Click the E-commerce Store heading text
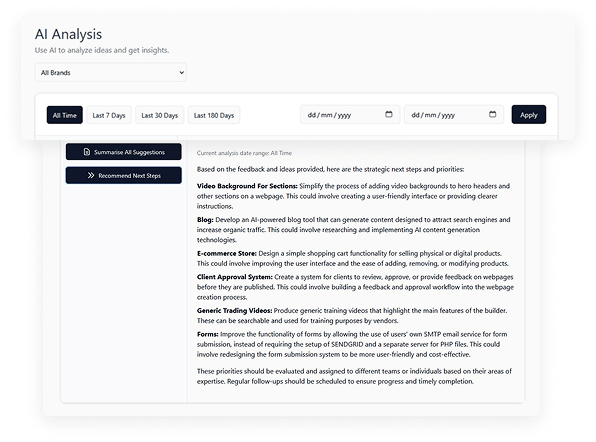596x442 pixels. [227, 253]
